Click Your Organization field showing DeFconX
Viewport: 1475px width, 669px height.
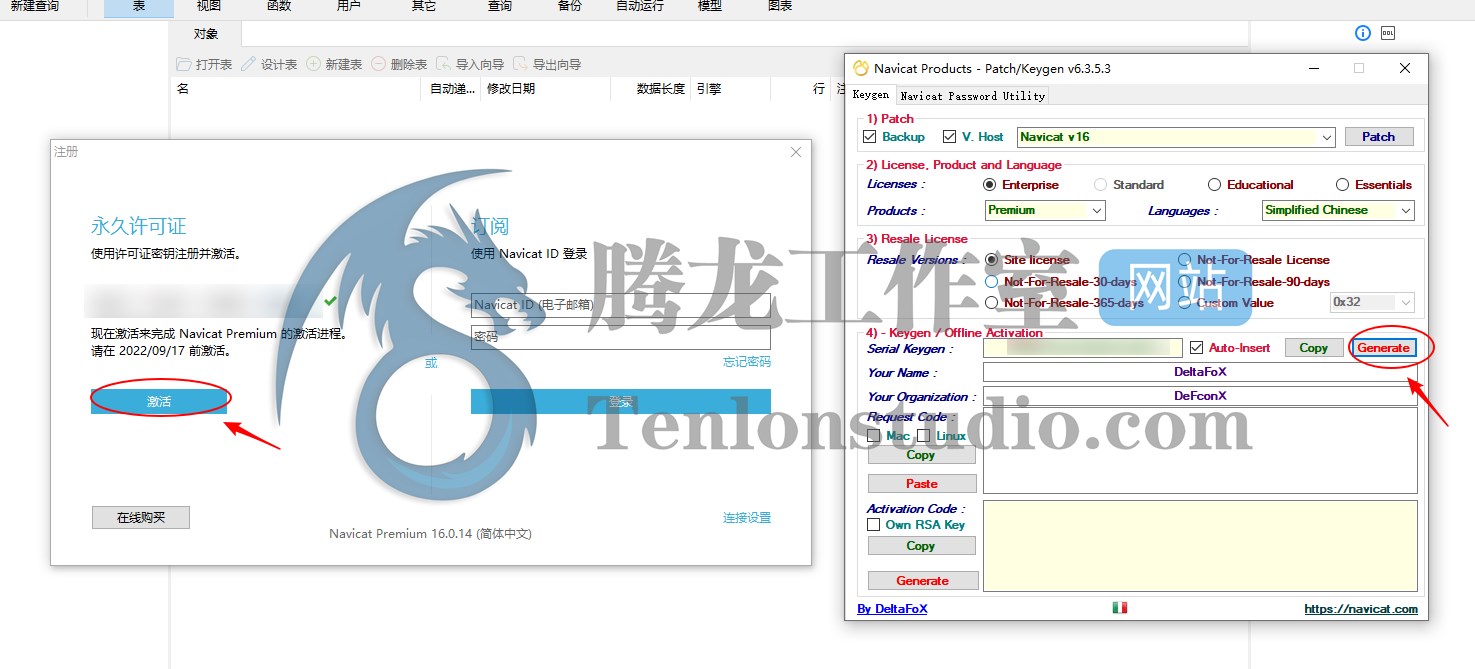coord(1200,396)
